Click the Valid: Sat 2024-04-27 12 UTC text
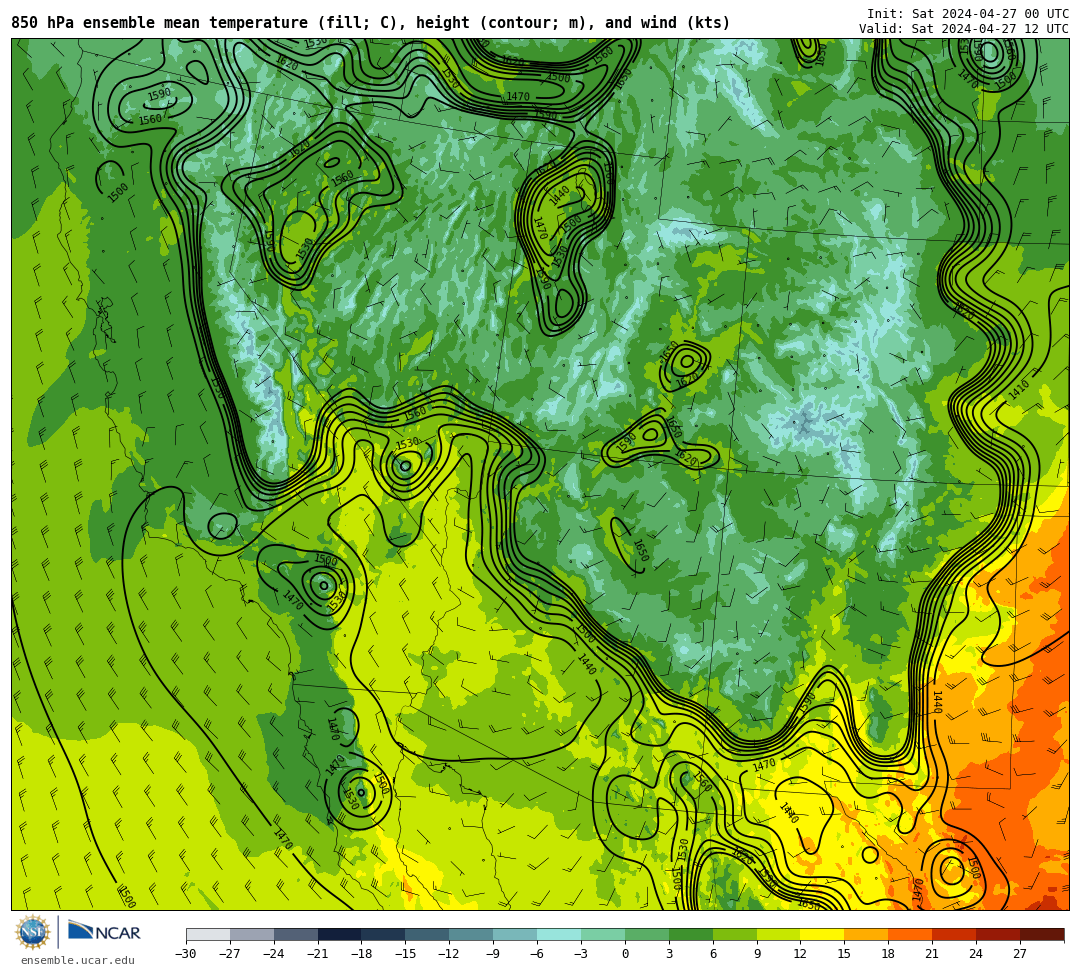The height and width of the screenshot is (973, 1080). click(964, 28)
